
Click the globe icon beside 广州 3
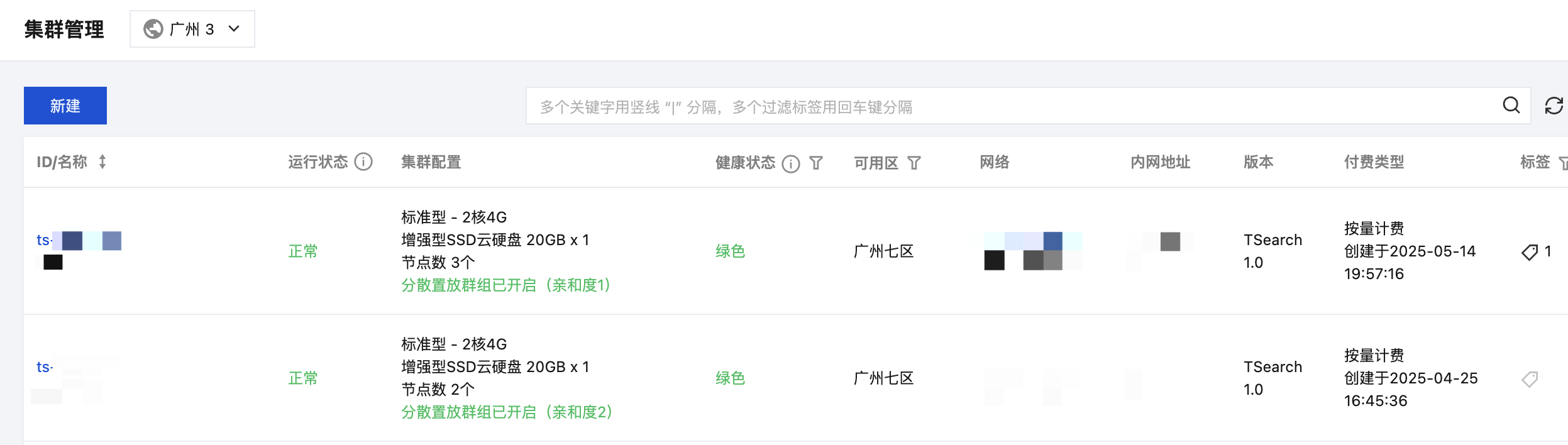click(x=153, y=29)
